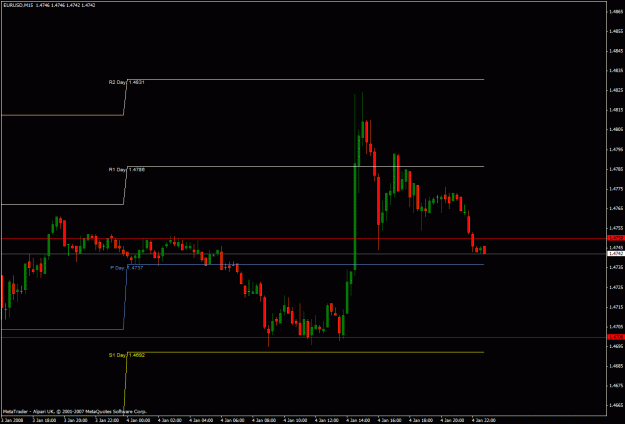Select the R2 Day 1.4831 pivot label
The width and height of the screenshot is (625, 424).
126,82
